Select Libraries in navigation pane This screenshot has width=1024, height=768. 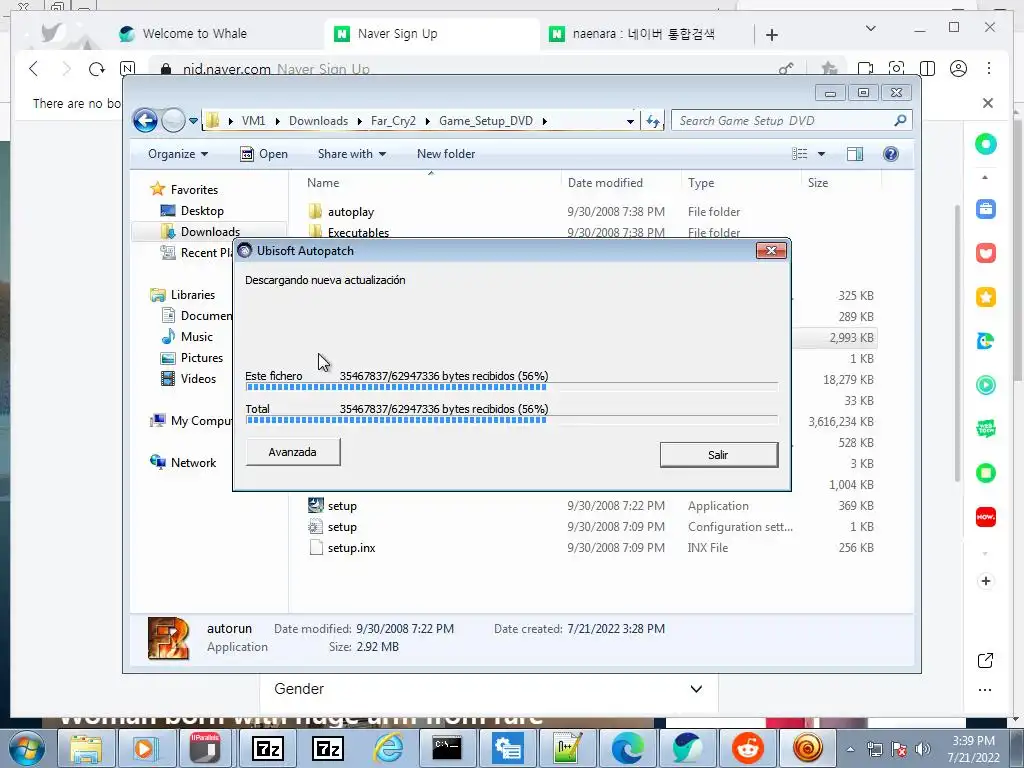tap(192, 295)
